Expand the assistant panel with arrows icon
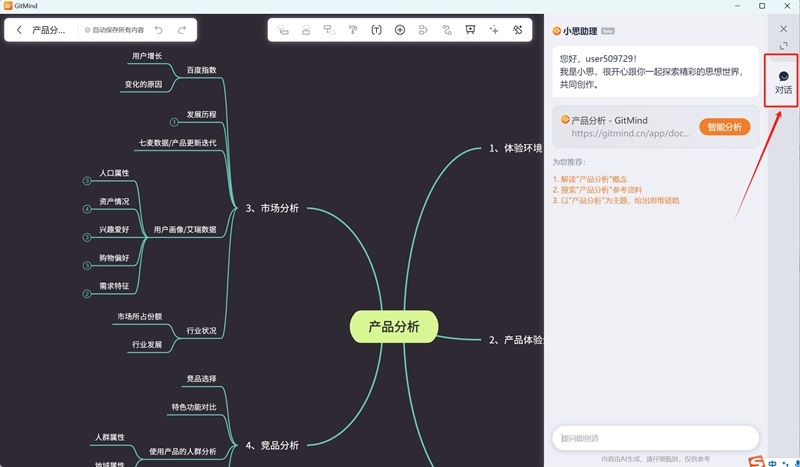 784,46
